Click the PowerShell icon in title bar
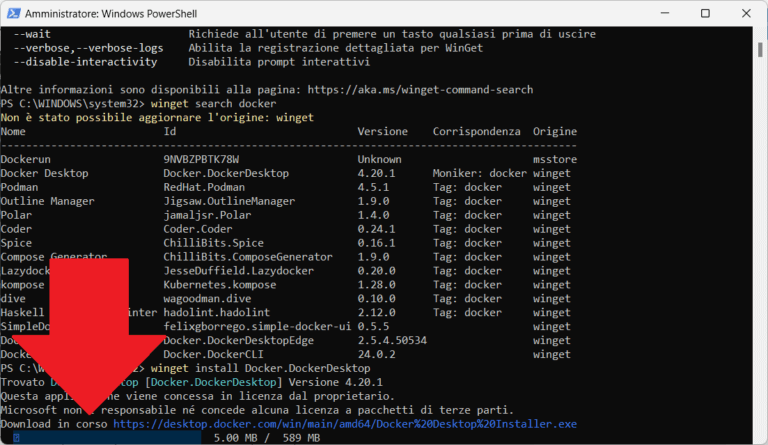 point(13,13)
